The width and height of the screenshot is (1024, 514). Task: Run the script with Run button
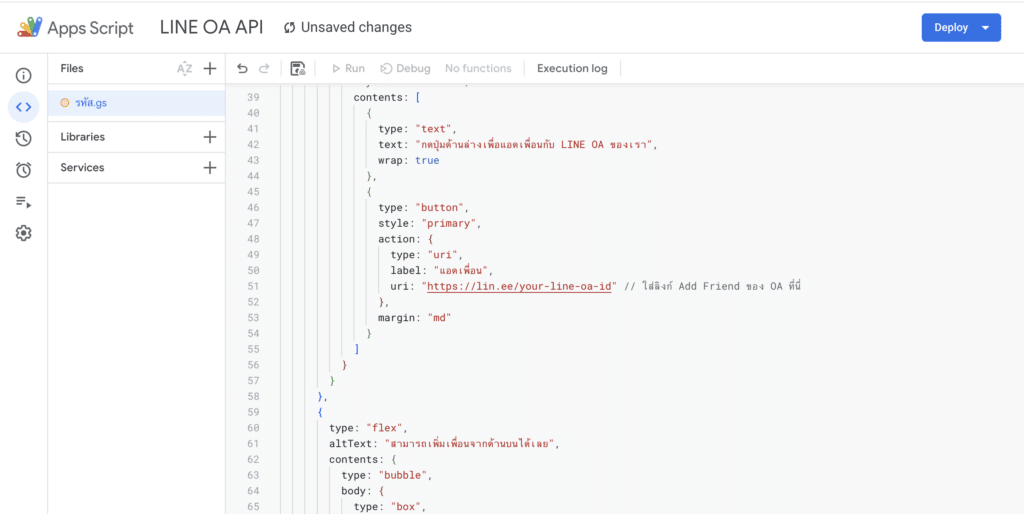347,69
